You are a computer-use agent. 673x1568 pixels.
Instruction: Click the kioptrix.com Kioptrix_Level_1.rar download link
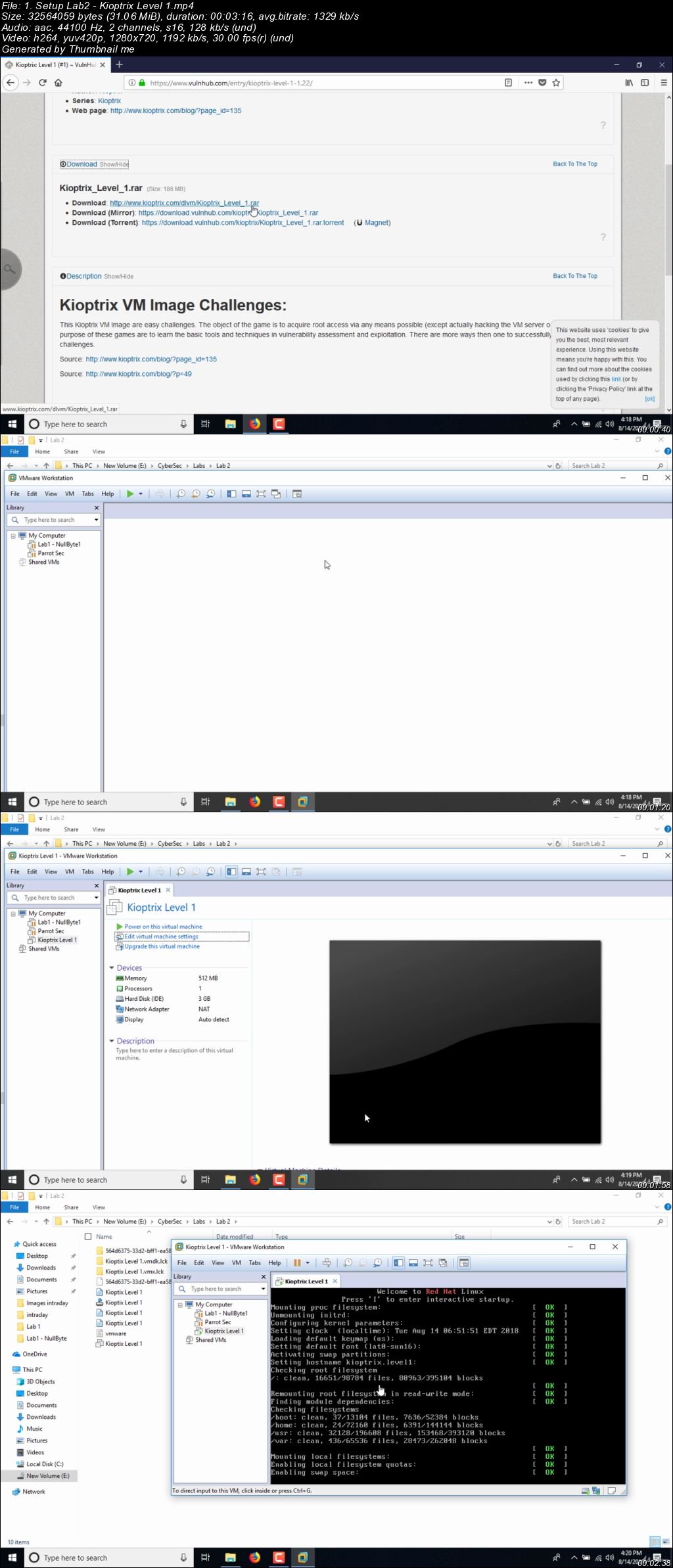tap(185, 203)
